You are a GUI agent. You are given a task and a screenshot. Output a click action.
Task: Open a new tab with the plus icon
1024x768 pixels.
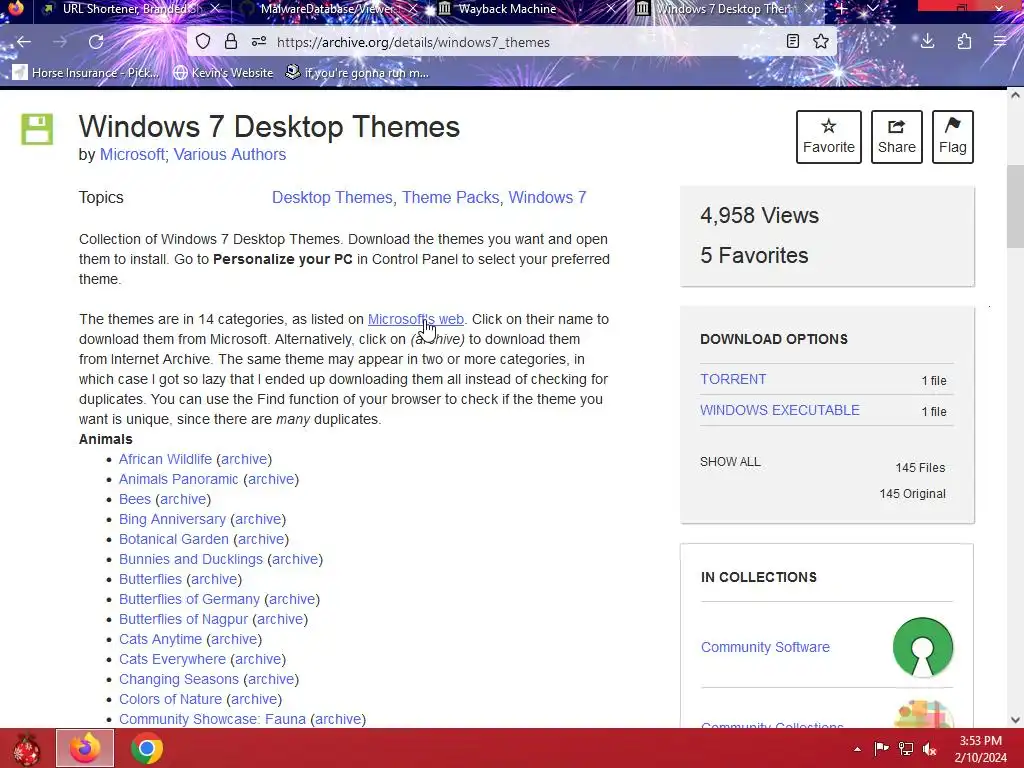pyautogui.click(x=842, y=8)
